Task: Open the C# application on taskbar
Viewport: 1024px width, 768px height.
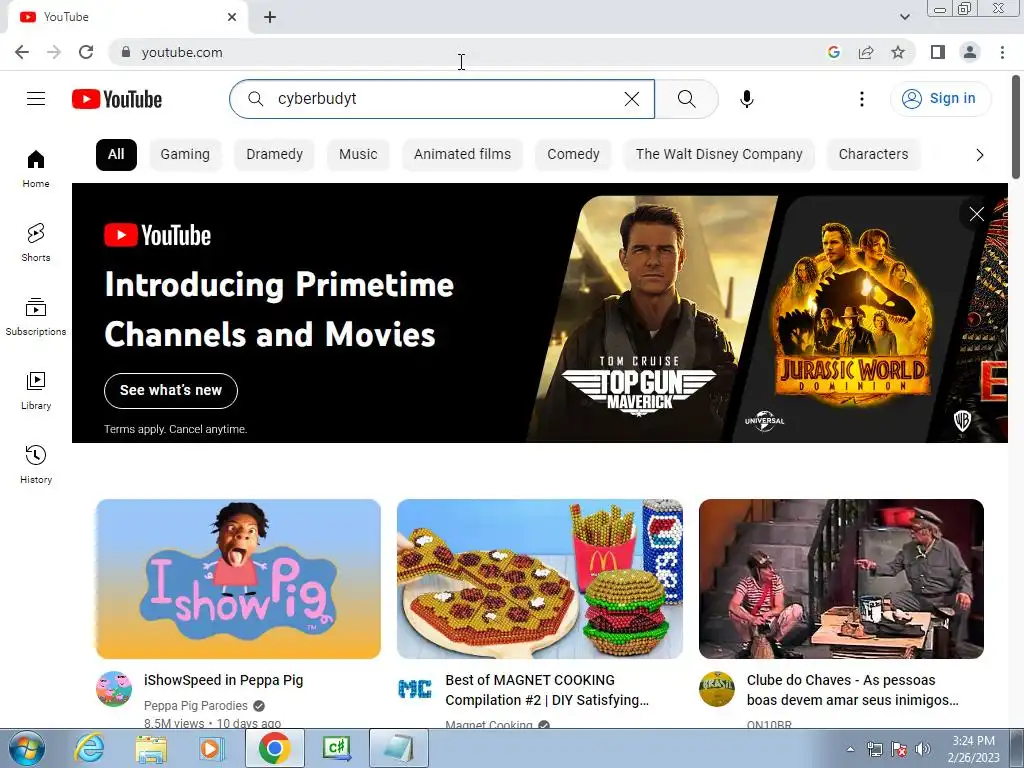Action: point(337,748)
